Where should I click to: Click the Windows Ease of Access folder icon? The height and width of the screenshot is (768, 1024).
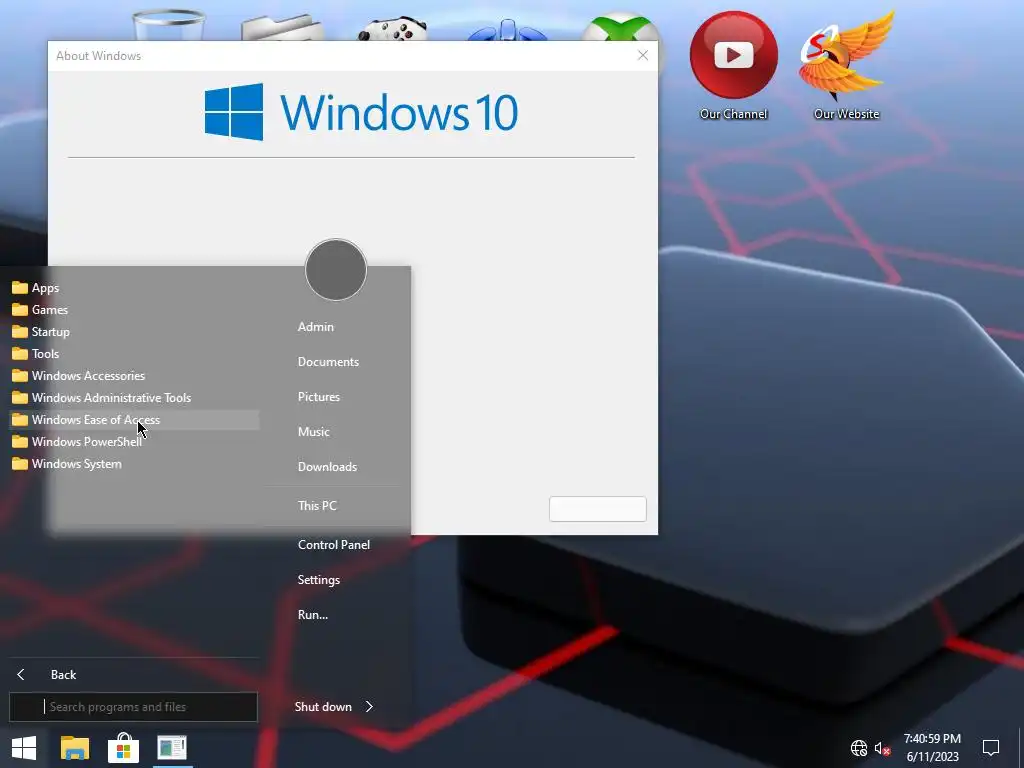coord(20,420)
